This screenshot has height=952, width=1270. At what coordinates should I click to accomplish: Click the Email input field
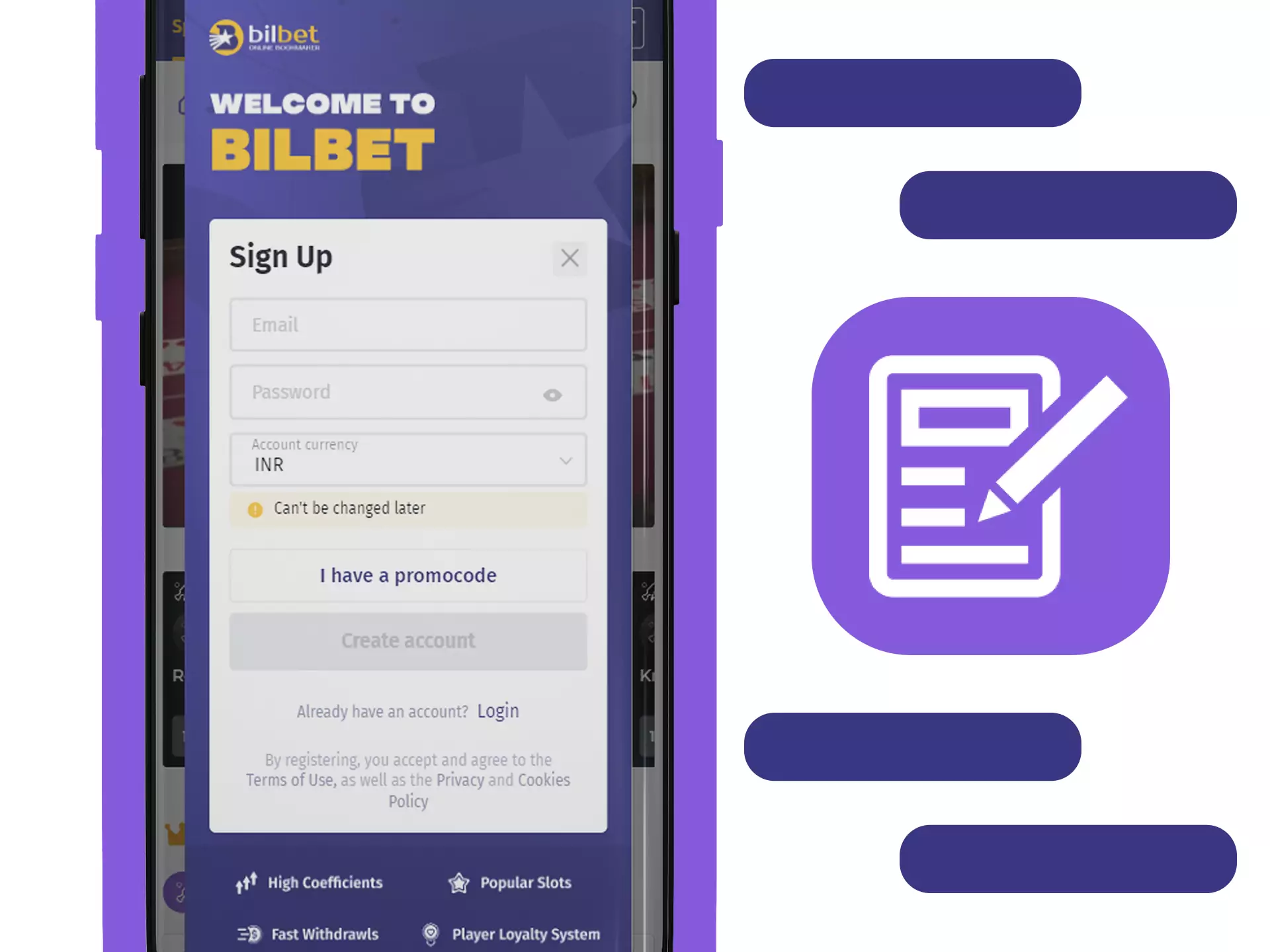click(x=408, y=325)
